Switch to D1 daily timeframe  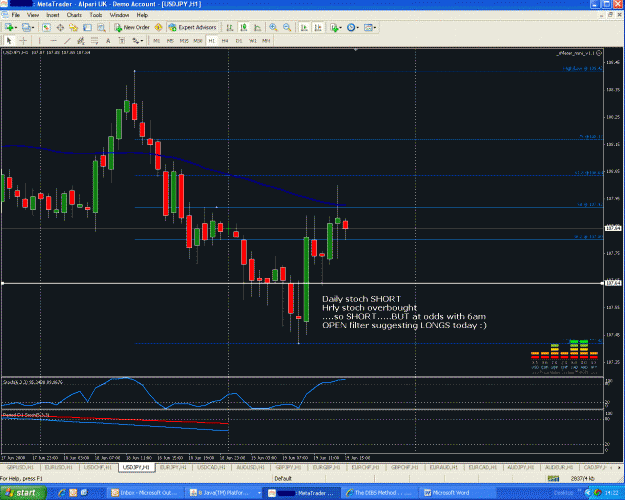239,41
